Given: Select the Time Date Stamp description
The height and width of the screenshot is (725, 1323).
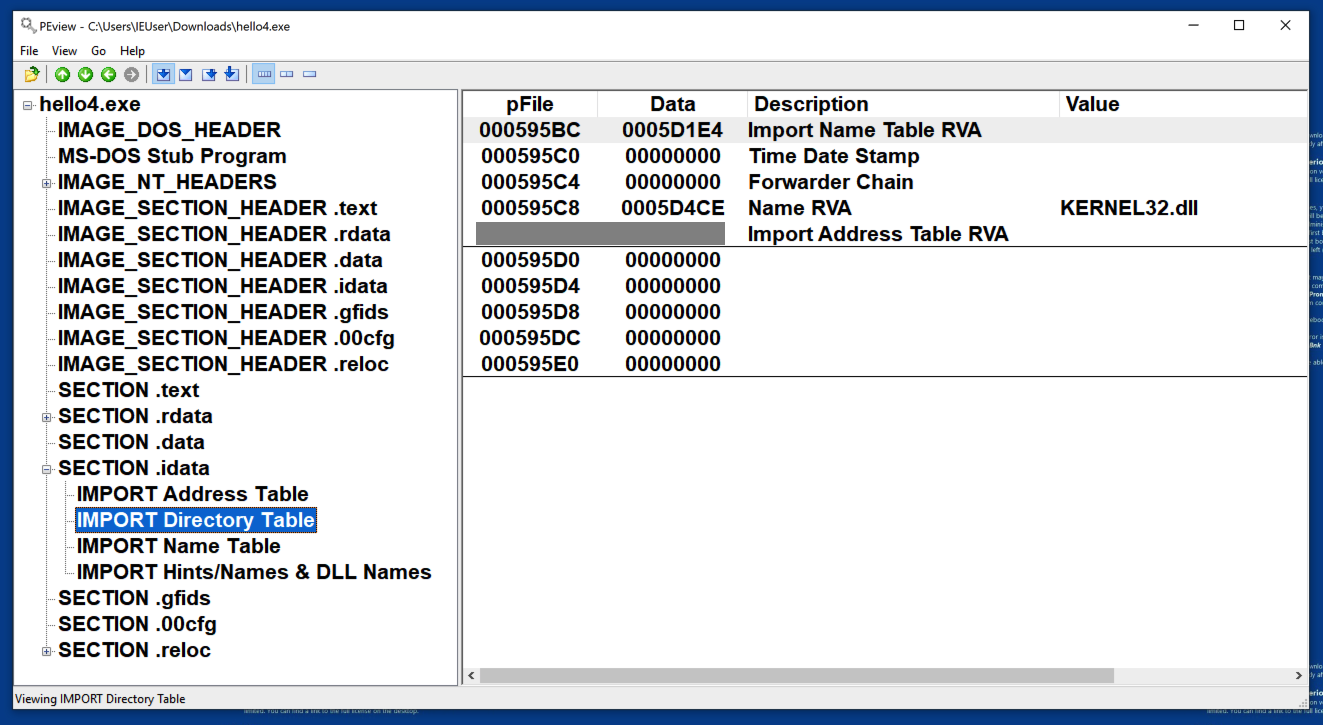Looking at the screenshot, I should [x=834, y=156].
